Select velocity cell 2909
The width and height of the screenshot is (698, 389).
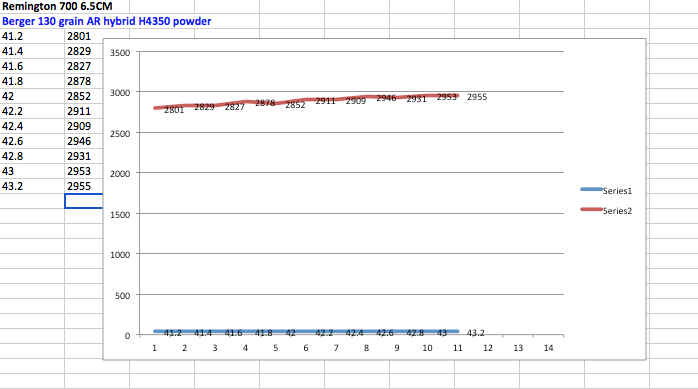(x=84, y=126)
